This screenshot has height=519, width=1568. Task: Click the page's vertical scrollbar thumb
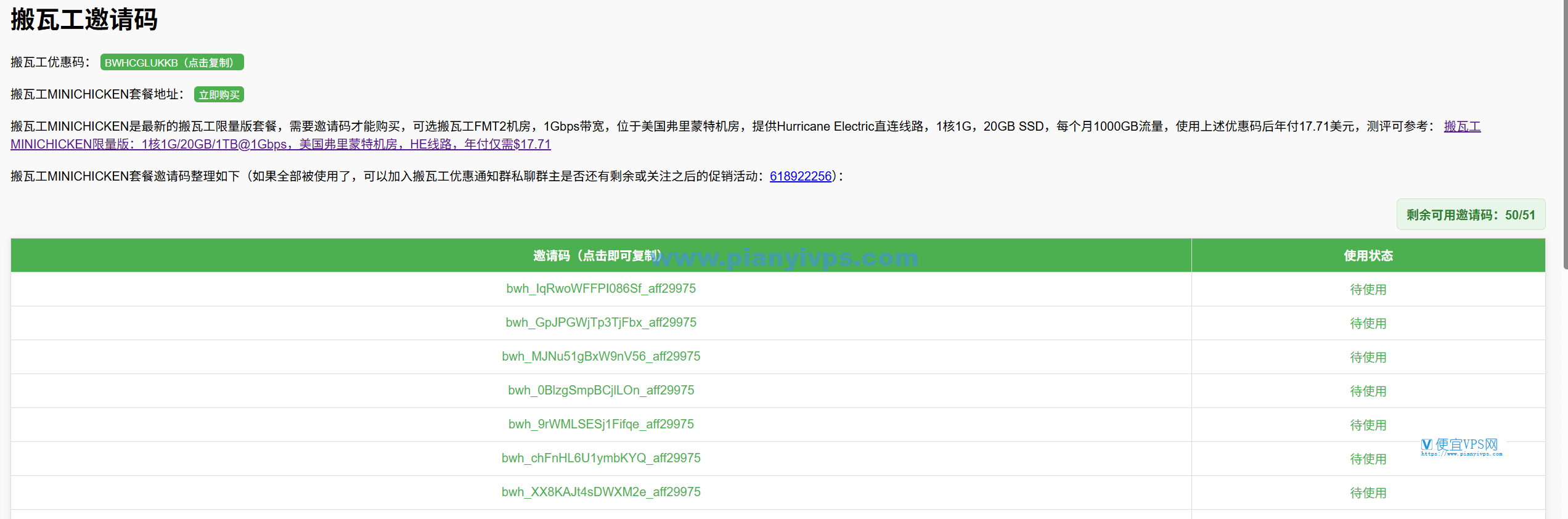tap(1565, 134)
